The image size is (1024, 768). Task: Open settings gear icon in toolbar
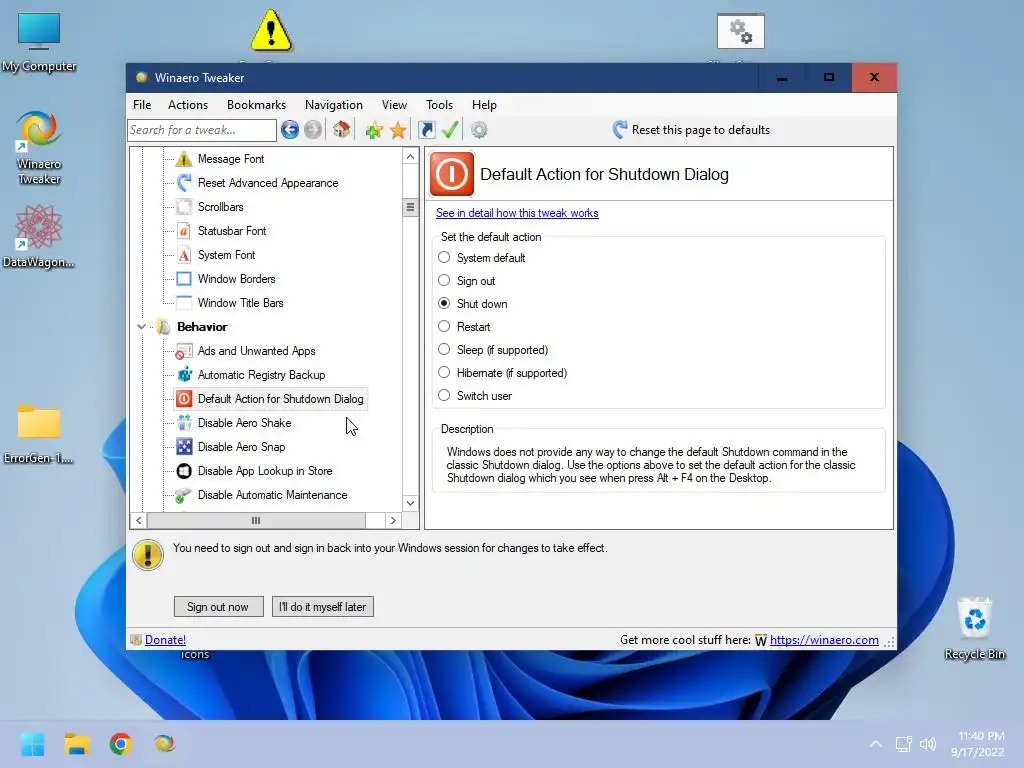click(479, 130)
